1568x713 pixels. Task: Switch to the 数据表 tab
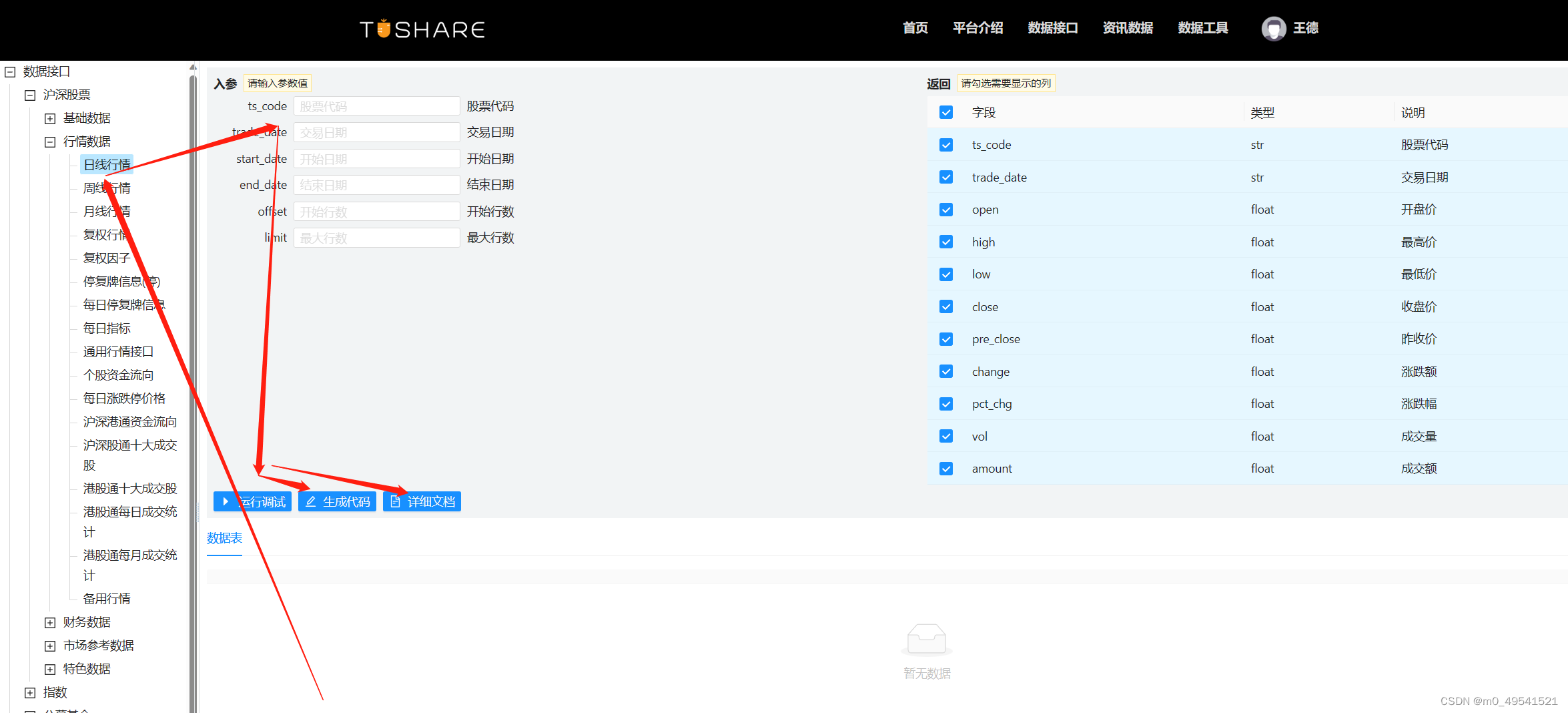click(224, 537)
